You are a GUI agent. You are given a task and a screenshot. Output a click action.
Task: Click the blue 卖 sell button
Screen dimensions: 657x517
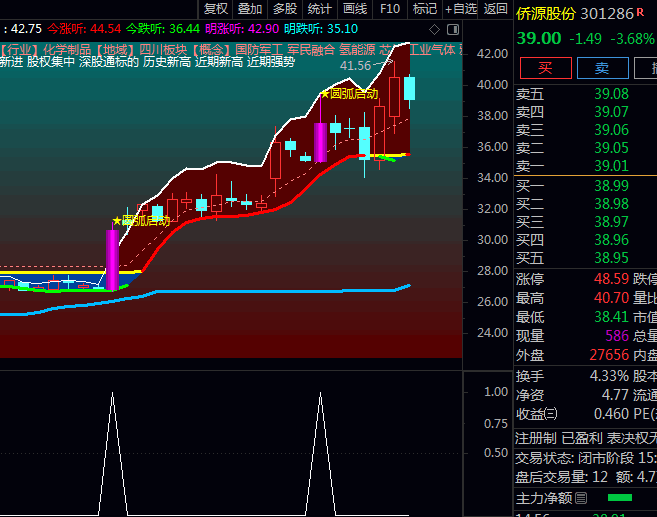[603, 68]
